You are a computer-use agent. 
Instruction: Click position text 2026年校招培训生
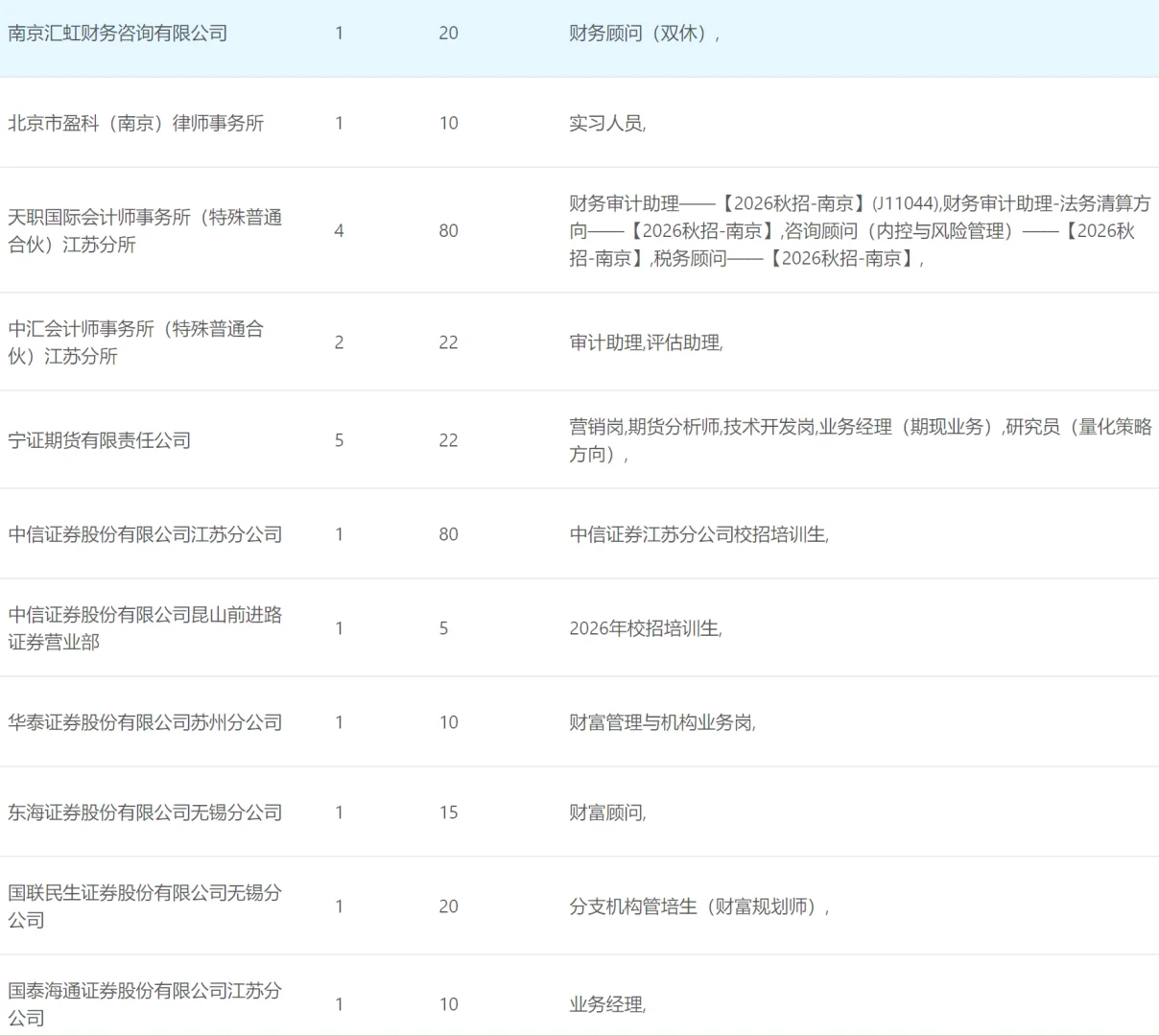click(x=646, y=628)
